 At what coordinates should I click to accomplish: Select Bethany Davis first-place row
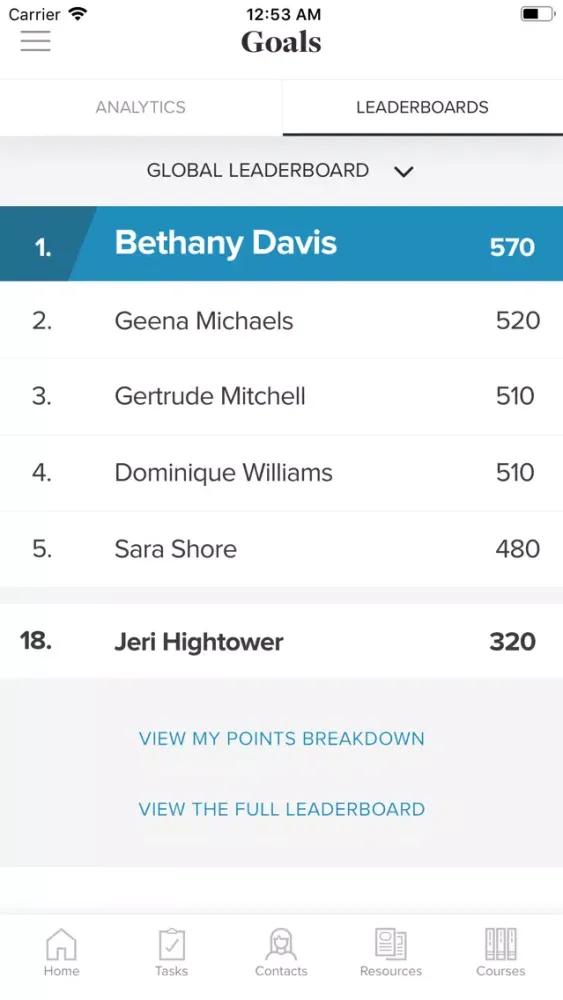pyautogui.click(x=281, y=244)
